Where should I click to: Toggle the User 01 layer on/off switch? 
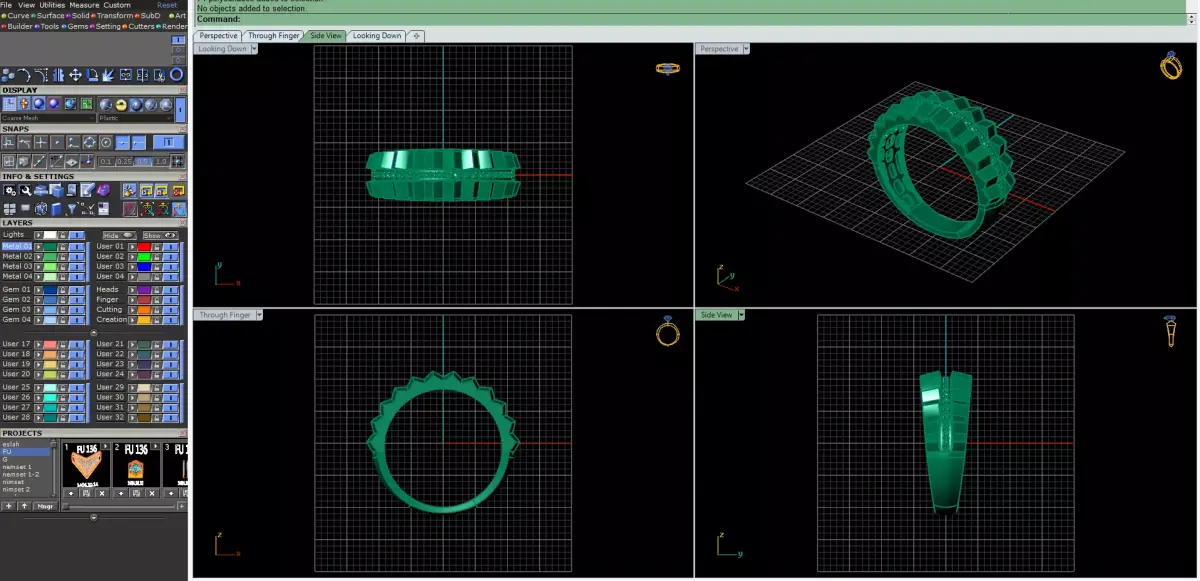pos(170,247)
